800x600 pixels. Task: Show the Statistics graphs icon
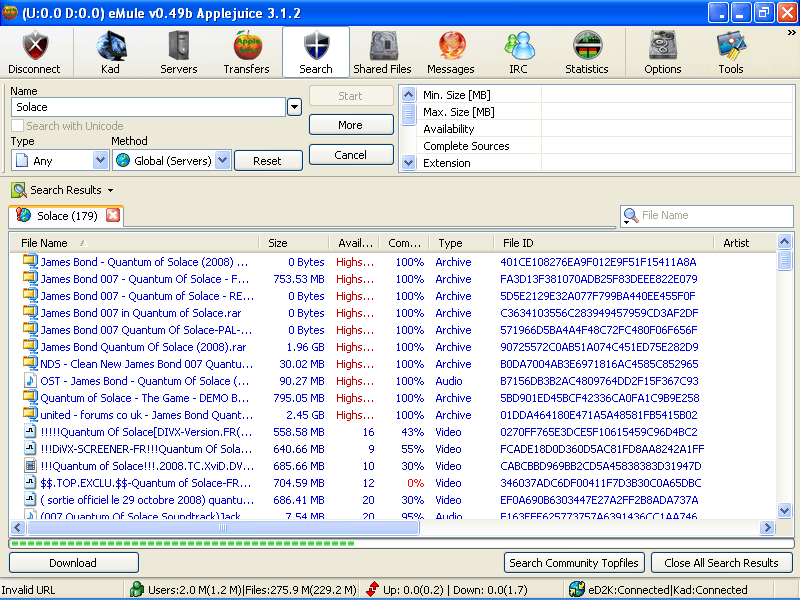tap(587, 46)
